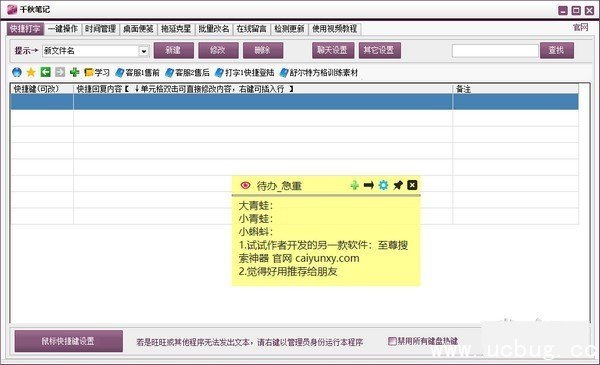Click the 待办_急重 sticky note title

(x=279, y=186)
